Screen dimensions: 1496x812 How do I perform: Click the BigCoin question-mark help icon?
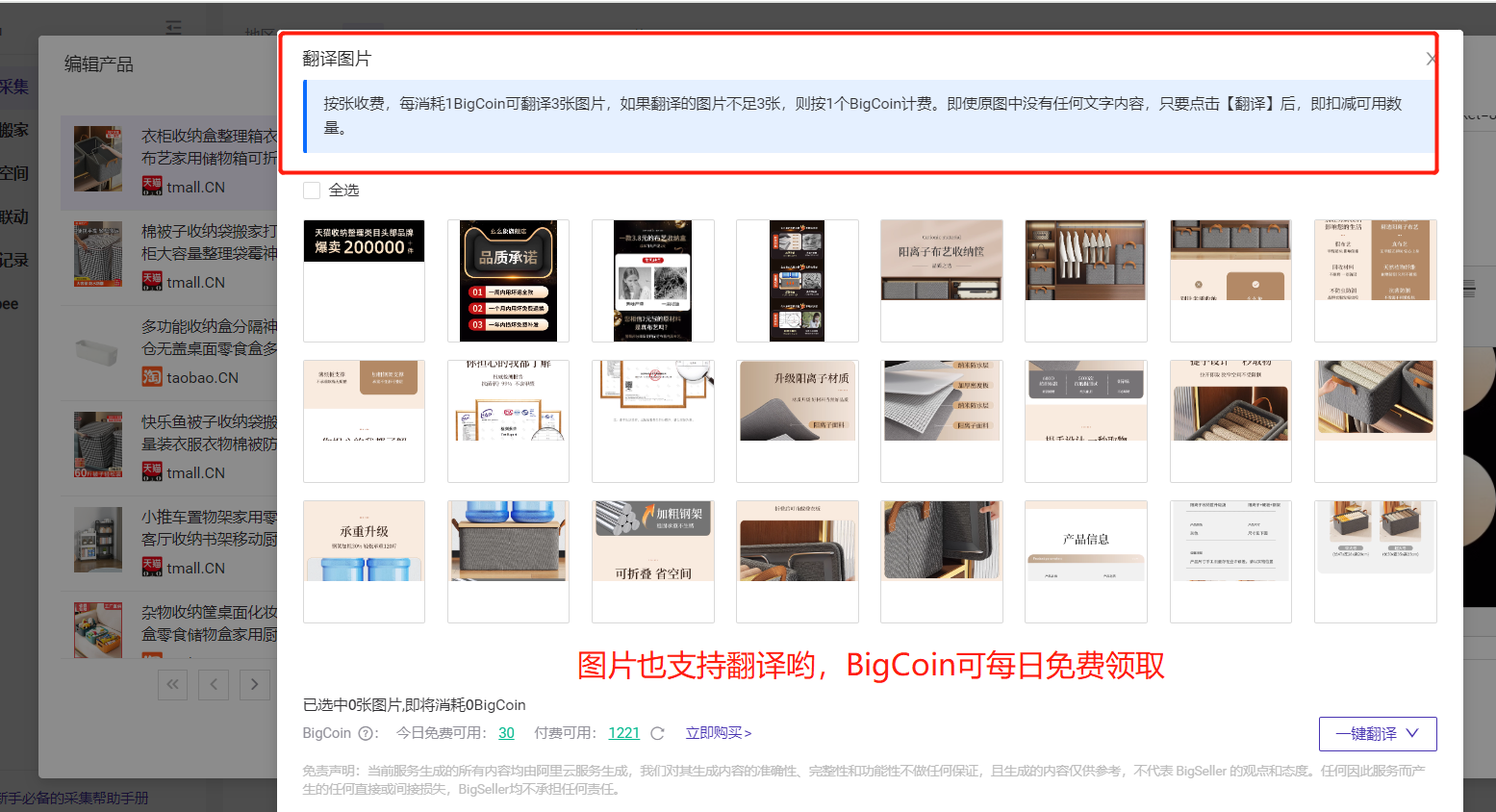pos(362,733)
